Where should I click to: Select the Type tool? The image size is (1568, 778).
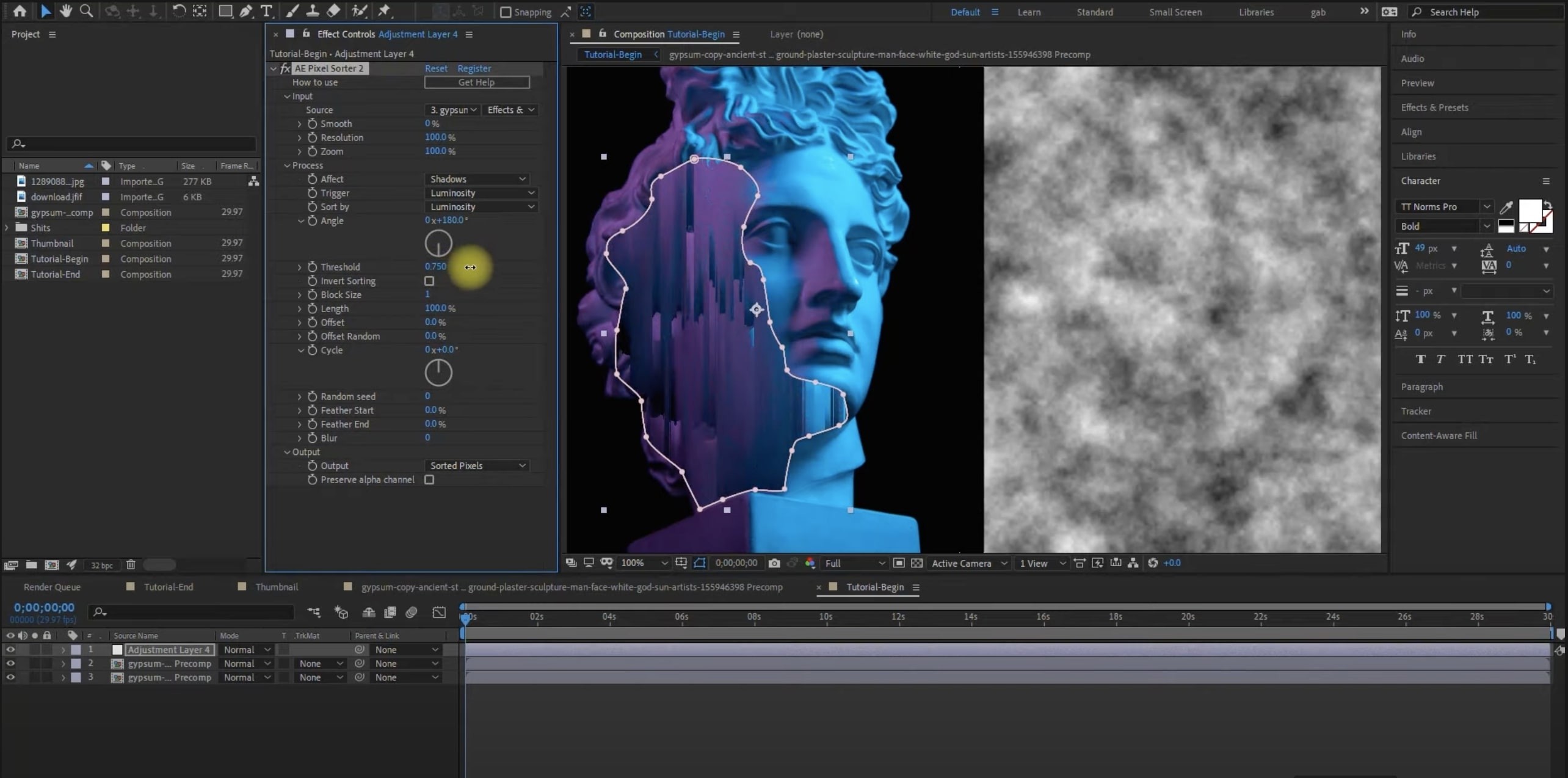pos(266,11)
